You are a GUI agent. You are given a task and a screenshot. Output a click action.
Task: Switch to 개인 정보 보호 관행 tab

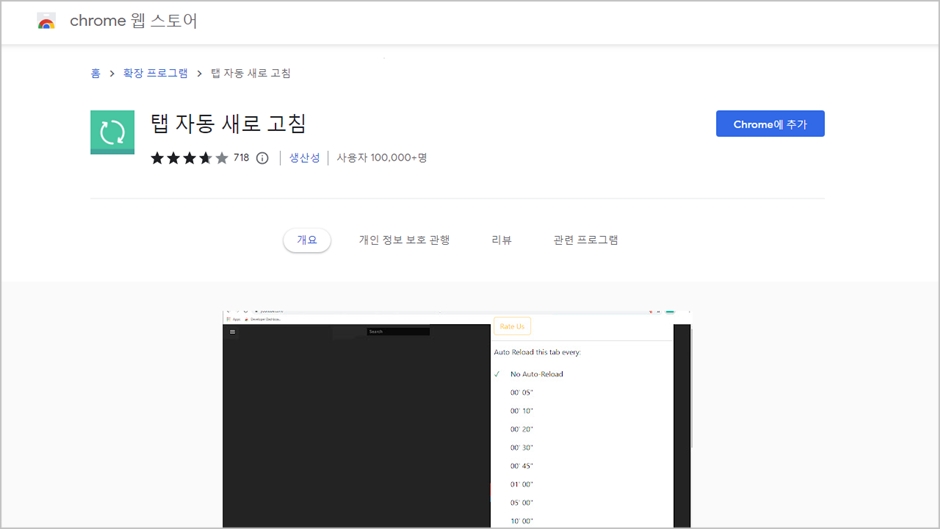click(x=404, y=240)
